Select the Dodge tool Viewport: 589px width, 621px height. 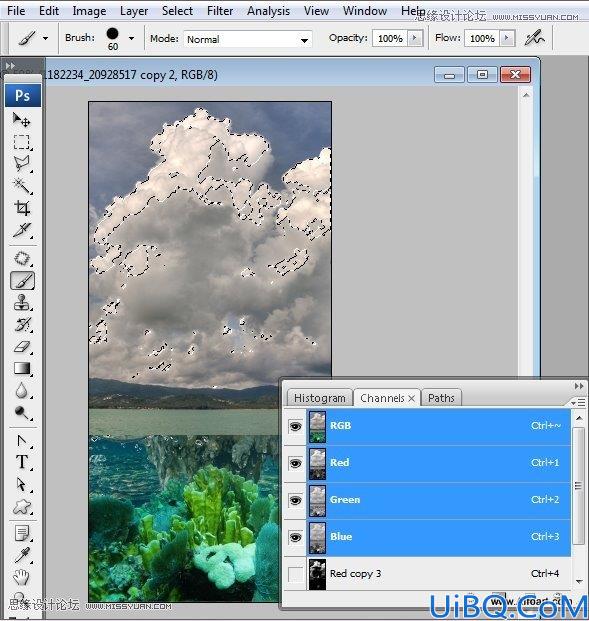point(21,412)
